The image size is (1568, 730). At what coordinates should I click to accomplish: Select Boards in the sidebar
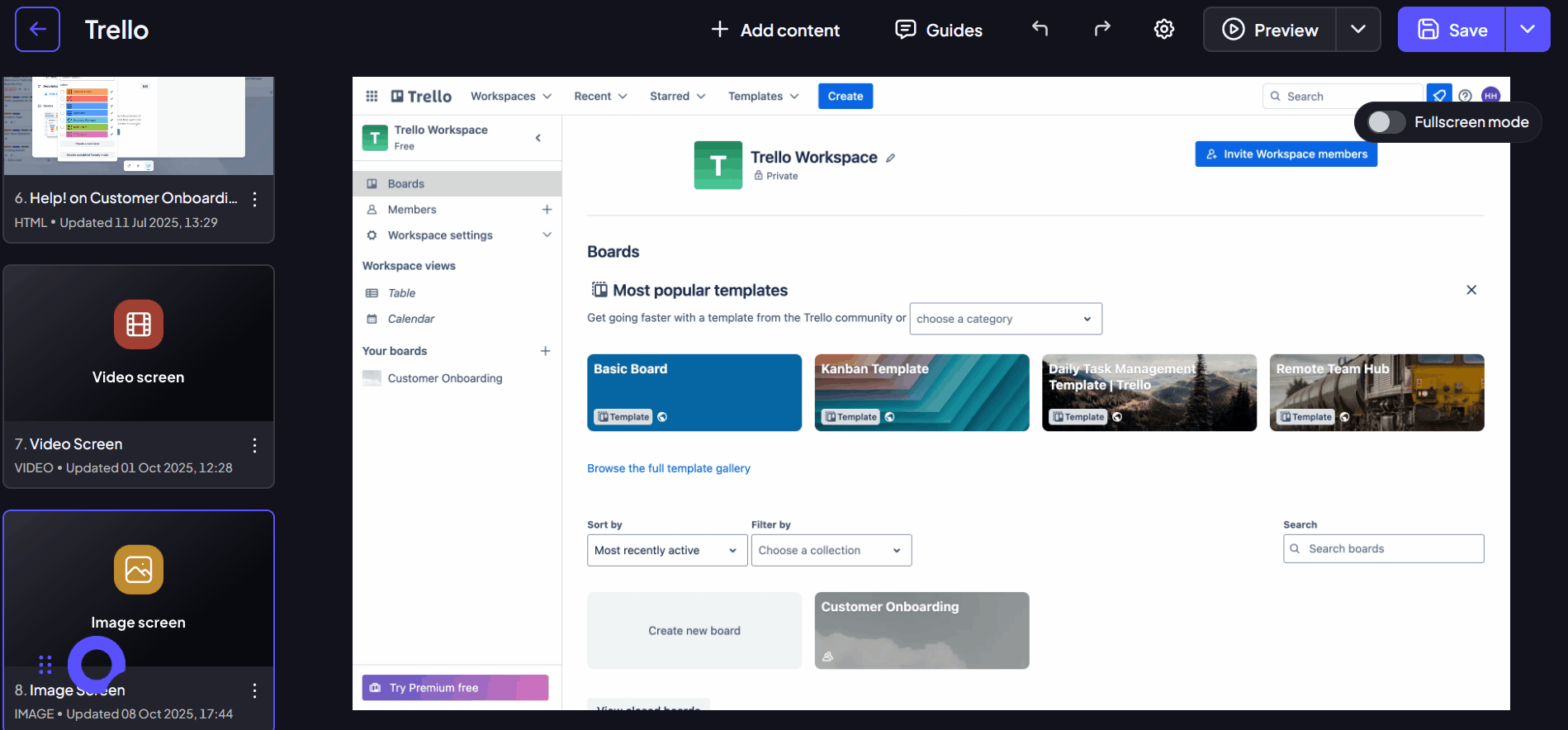[x=457, y=183]
